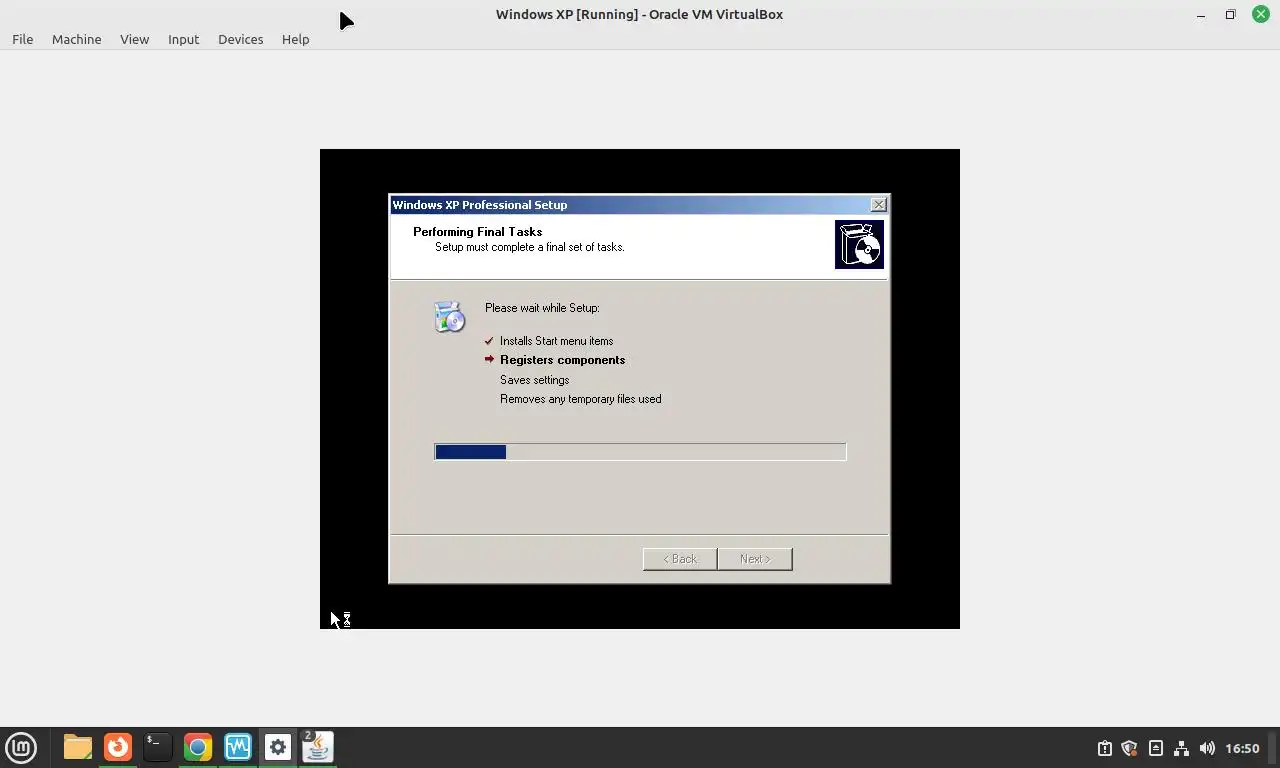Image resolution: width=1280 pixels, height=768 pixels.
Task: Open the system monitor taskbar icon
Action: [x=237, y=747]
